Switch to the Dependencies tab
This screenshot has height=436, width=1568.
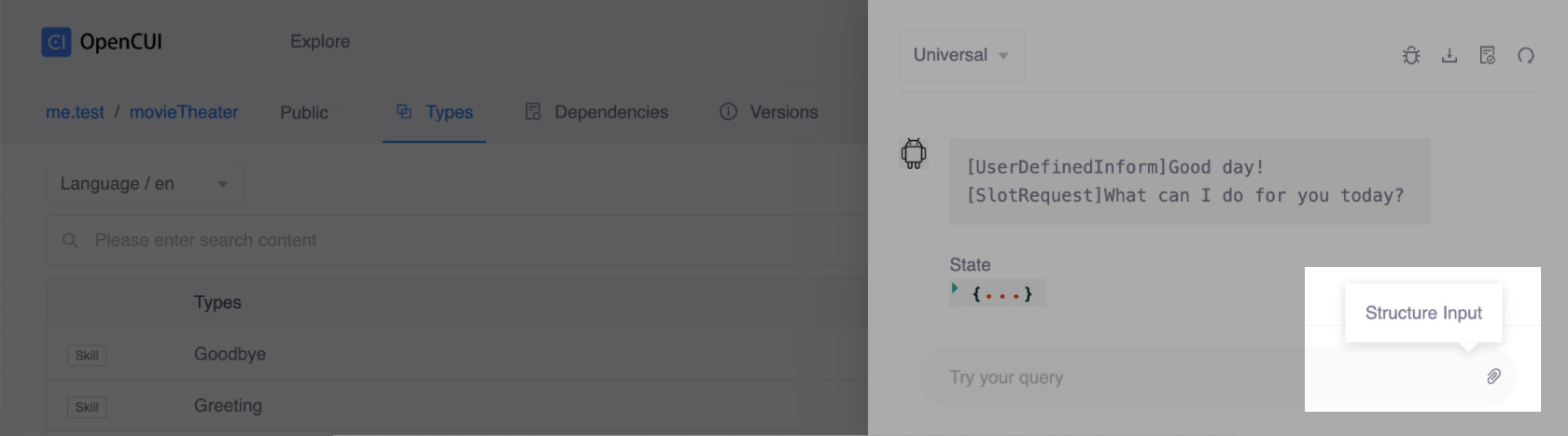tap(597, 112)
